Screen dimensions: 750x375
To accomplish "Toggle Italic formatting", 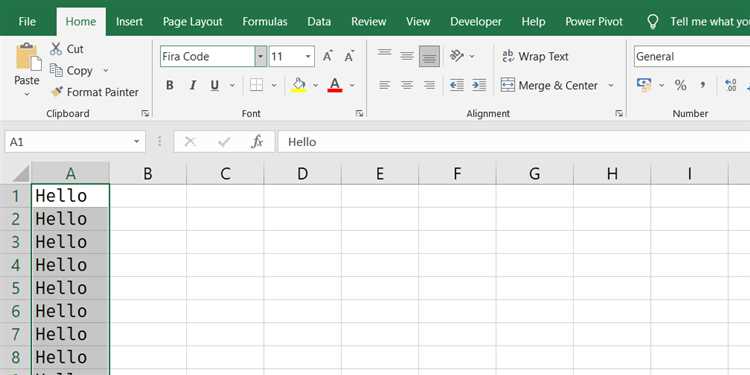I will coord(192,85).
